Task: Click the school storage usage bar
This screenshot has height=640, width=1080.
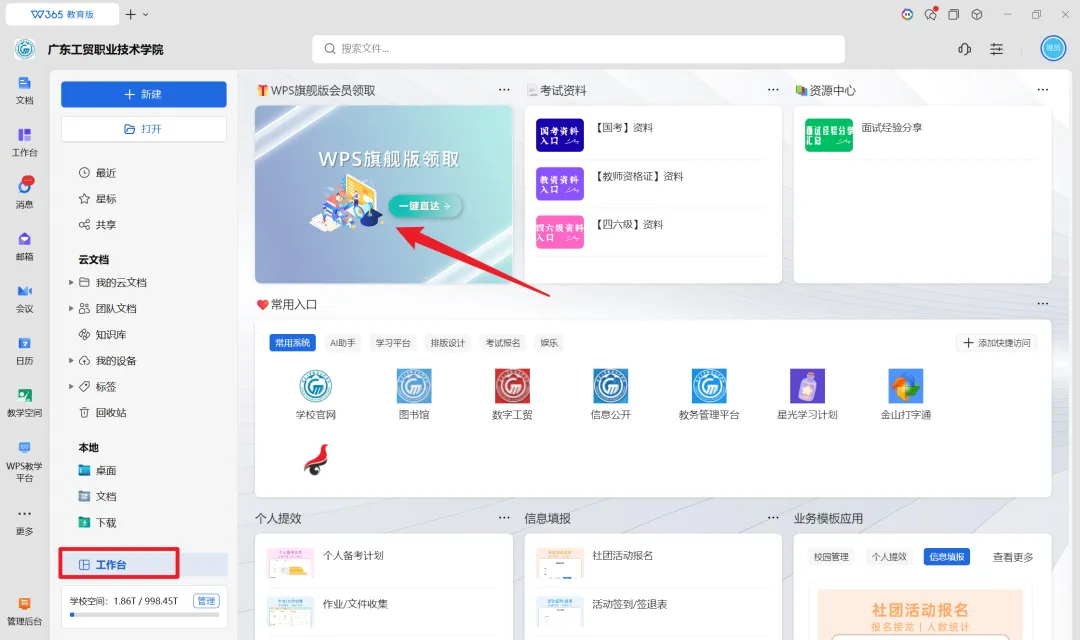Action: (x=144, y=615)
